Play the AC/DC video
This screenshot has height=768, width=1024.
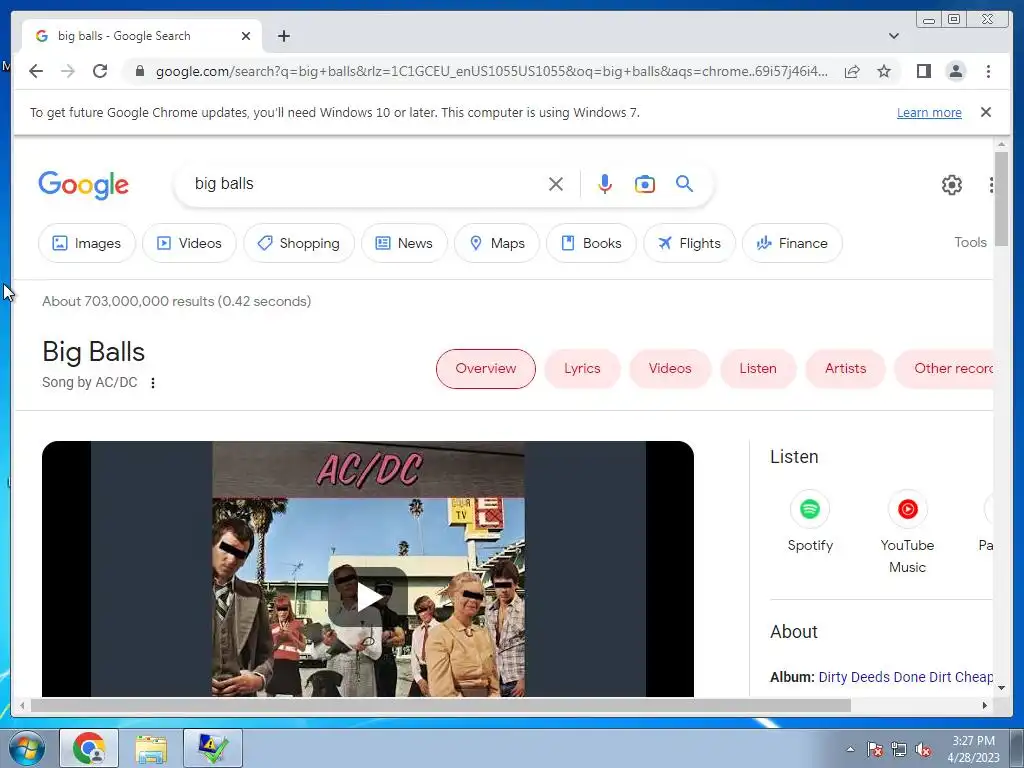point(368,597)
